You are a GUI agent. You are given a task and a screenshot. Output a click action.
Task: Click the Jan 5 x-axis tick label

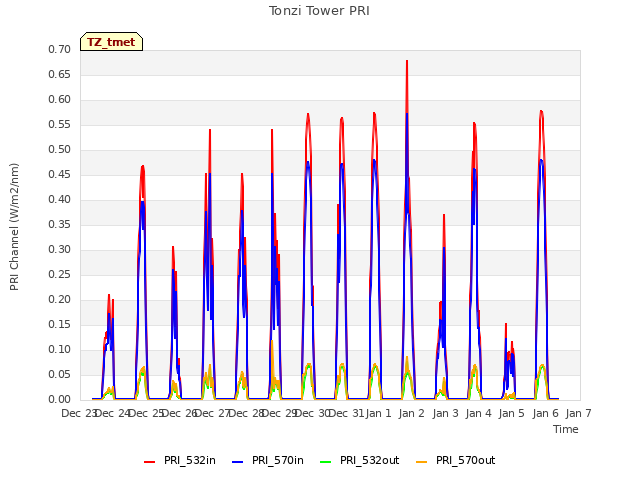(x=512, y=413)
